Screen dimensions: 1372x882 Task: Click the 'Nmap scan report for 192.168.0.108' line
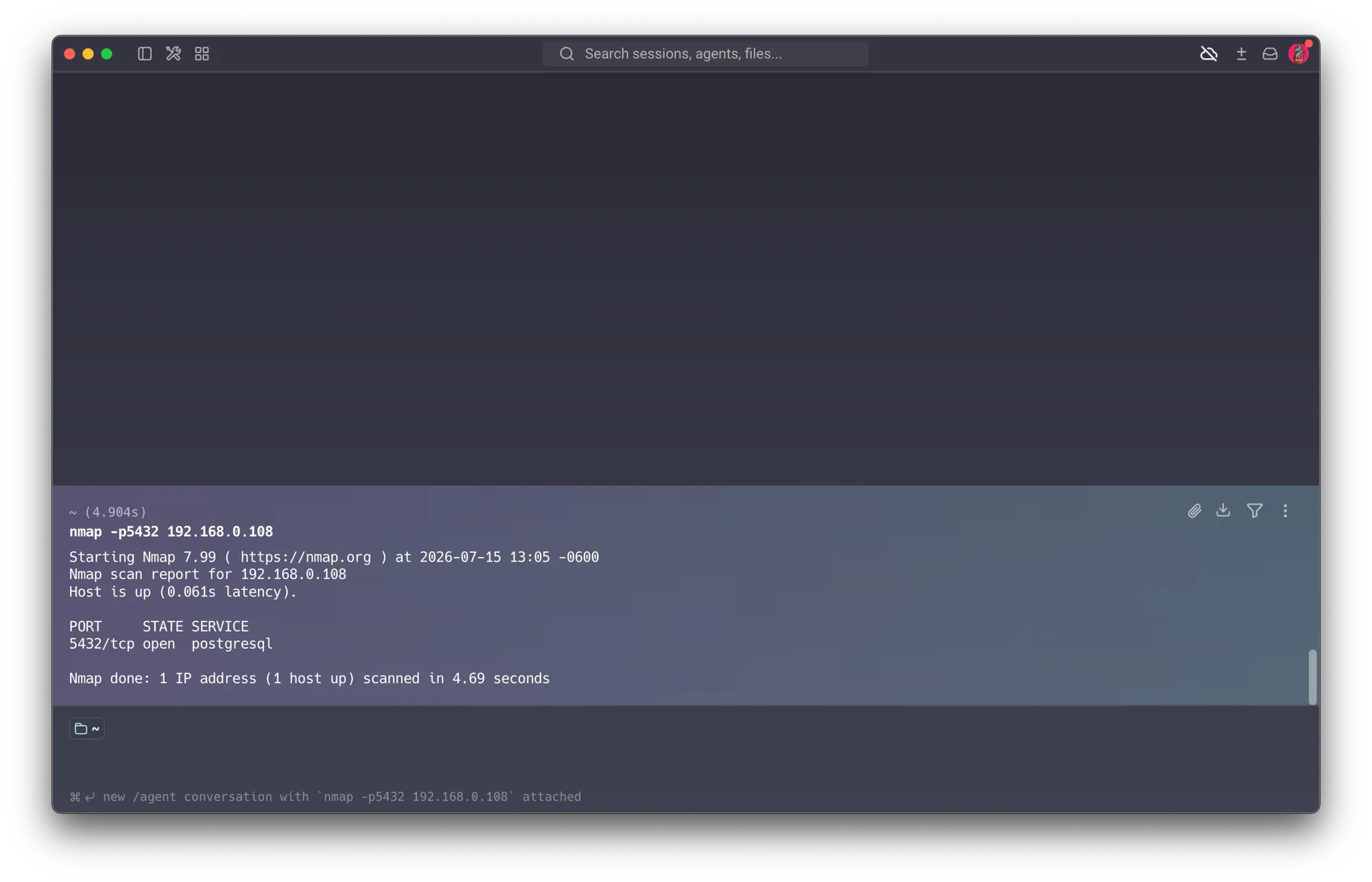click(208, 574)
